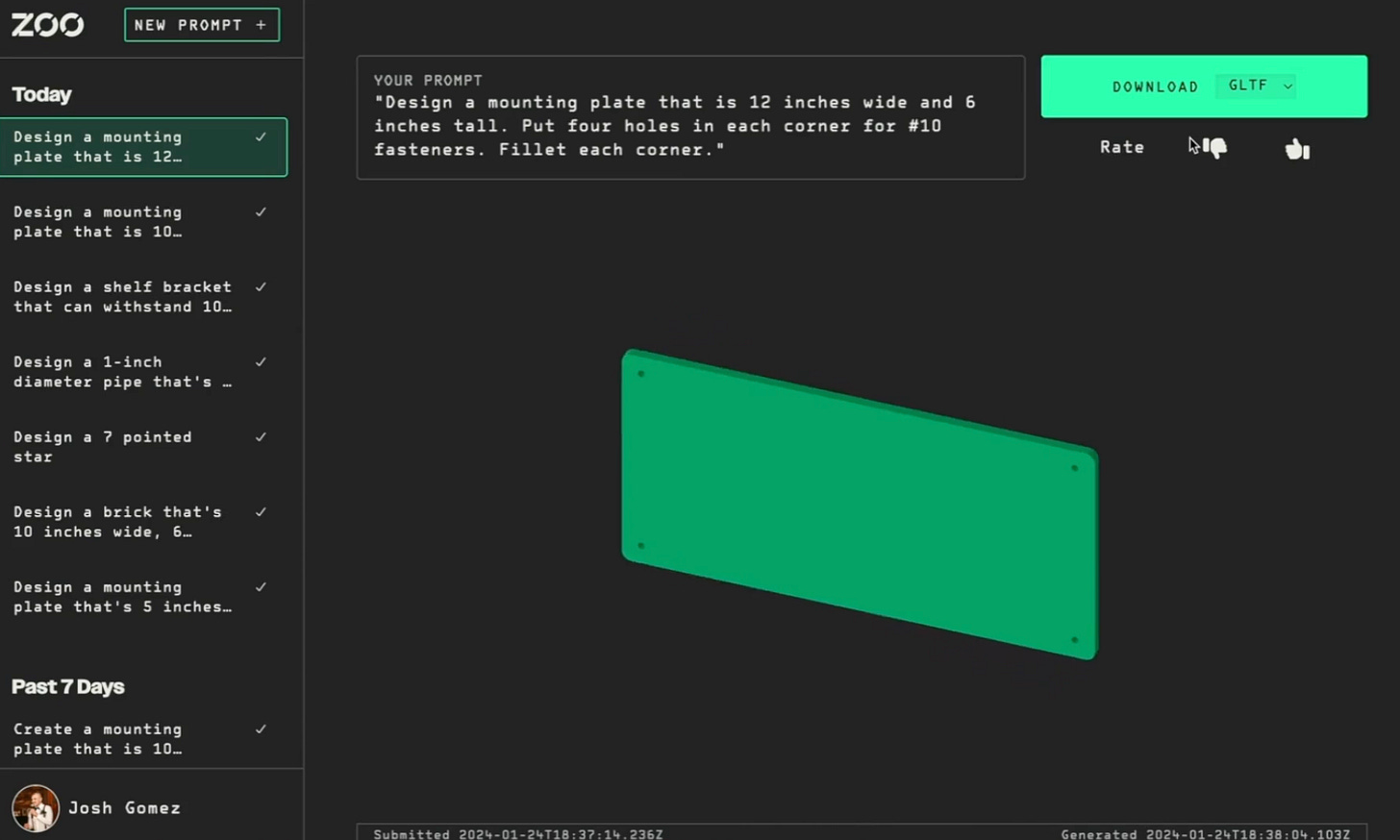The height and width of the screenshot is (840, 1400).
Task: Click the thumbs up rating icon
Action: pyautogui.click(x=1297, y=149)
